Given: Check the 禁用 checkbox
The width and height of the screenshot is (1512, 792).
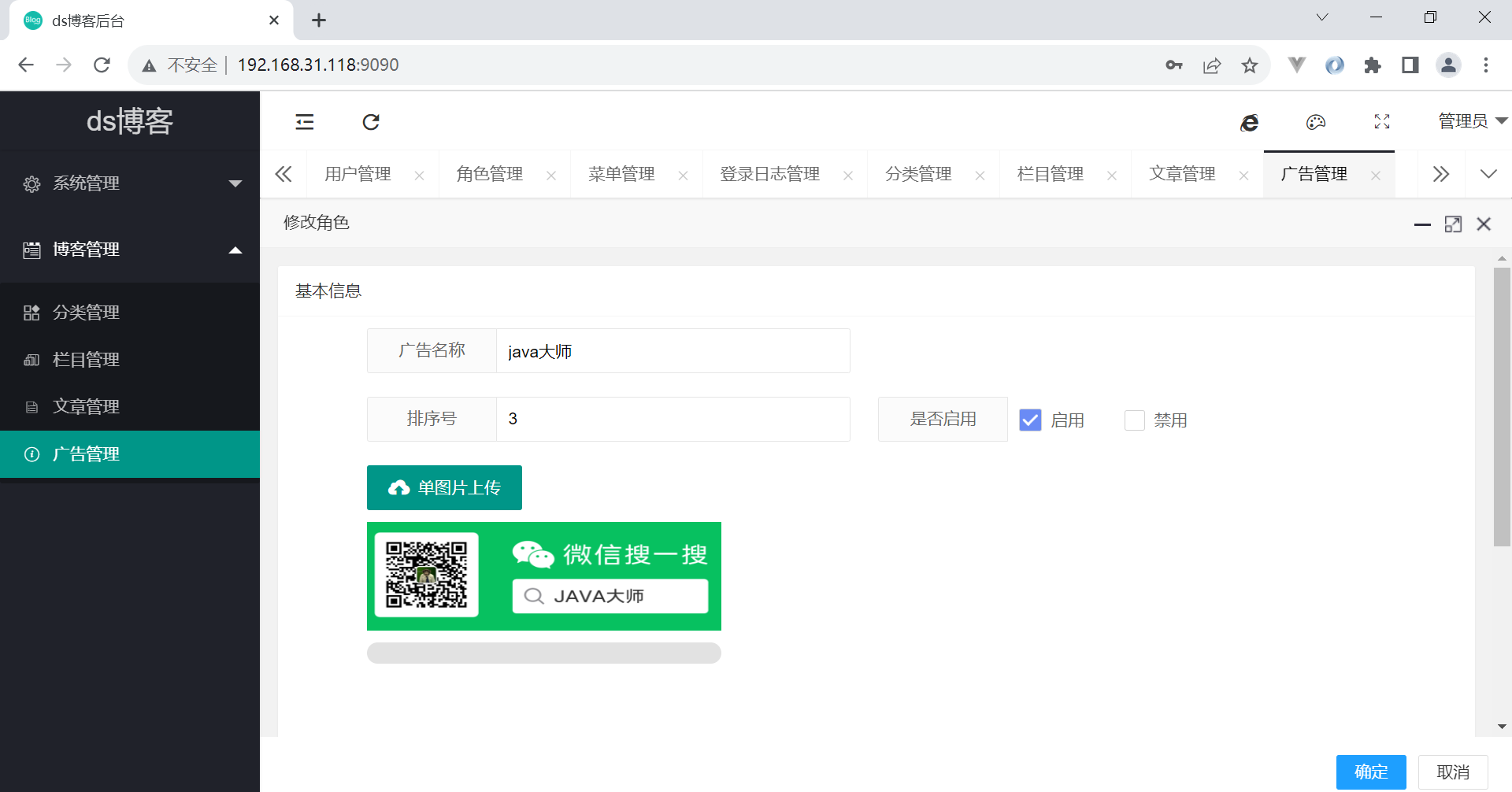Looking at the screenshot, I should click(x=1135, y=420).
